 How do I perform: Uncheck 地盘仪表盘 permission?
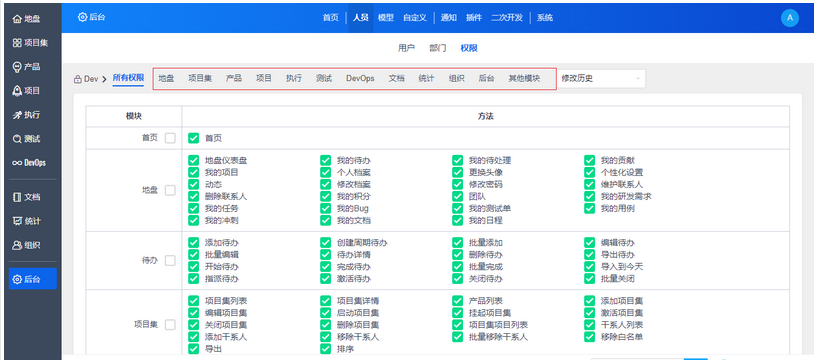194,160
